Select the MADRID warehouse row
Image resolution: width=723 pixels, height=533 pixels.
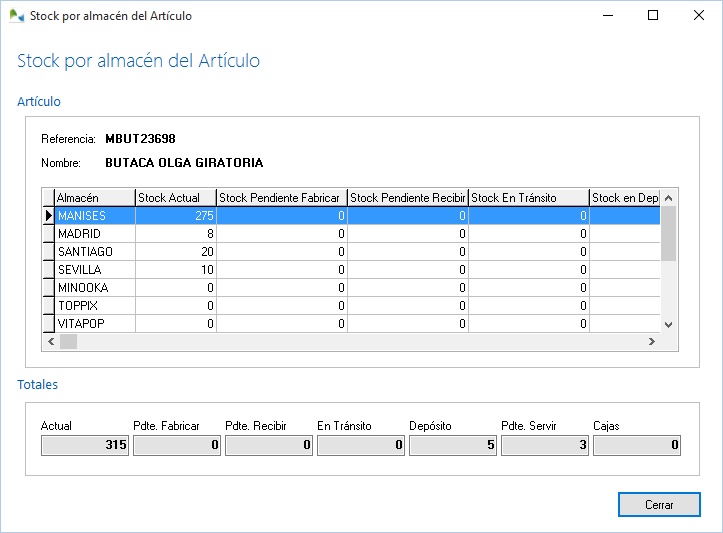[x=94, y=234]
